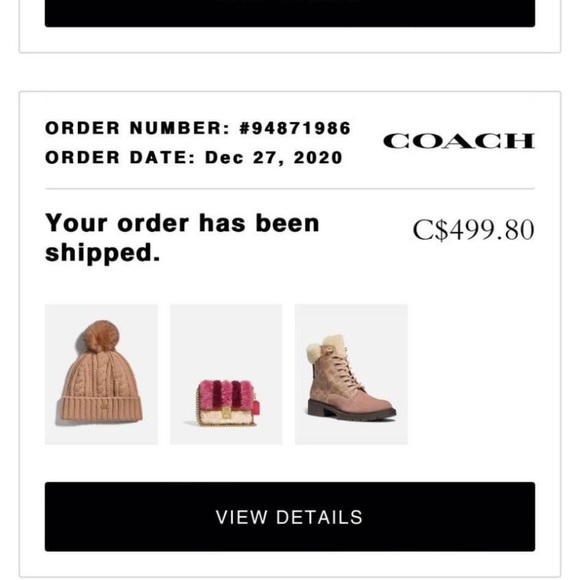The width and height of the screenshot is (580, 580).
Task: Click the ribbed cuff of the beanie image
Action: 100,409
